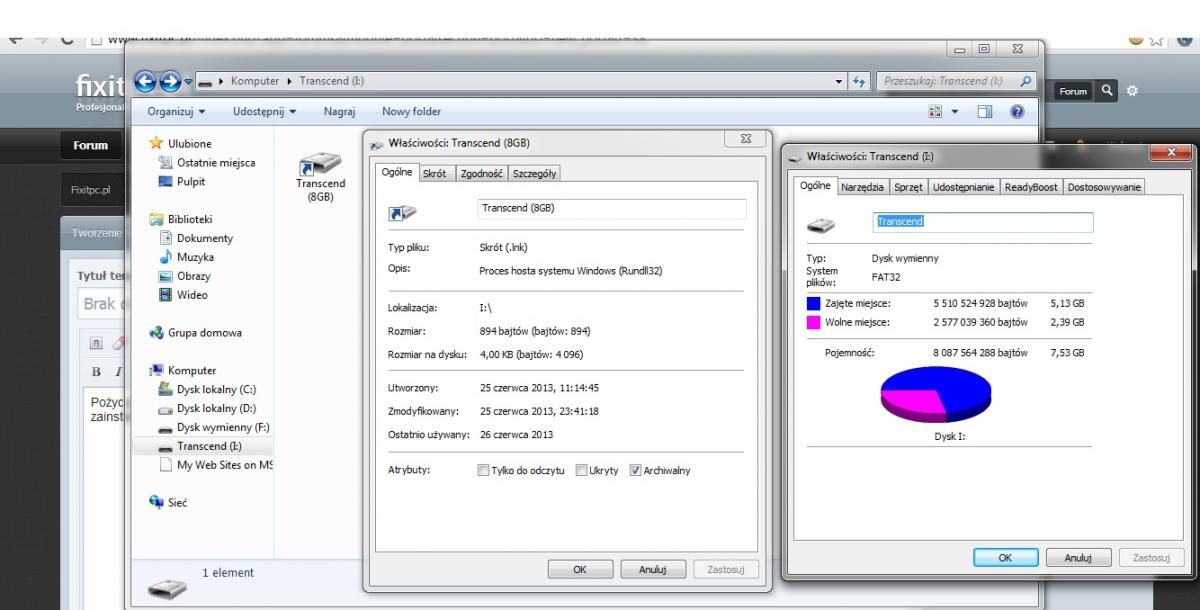Click Anuluj in Transcend (I:) properties
Screen dimensions: 1200x610
pos(1078,558)
